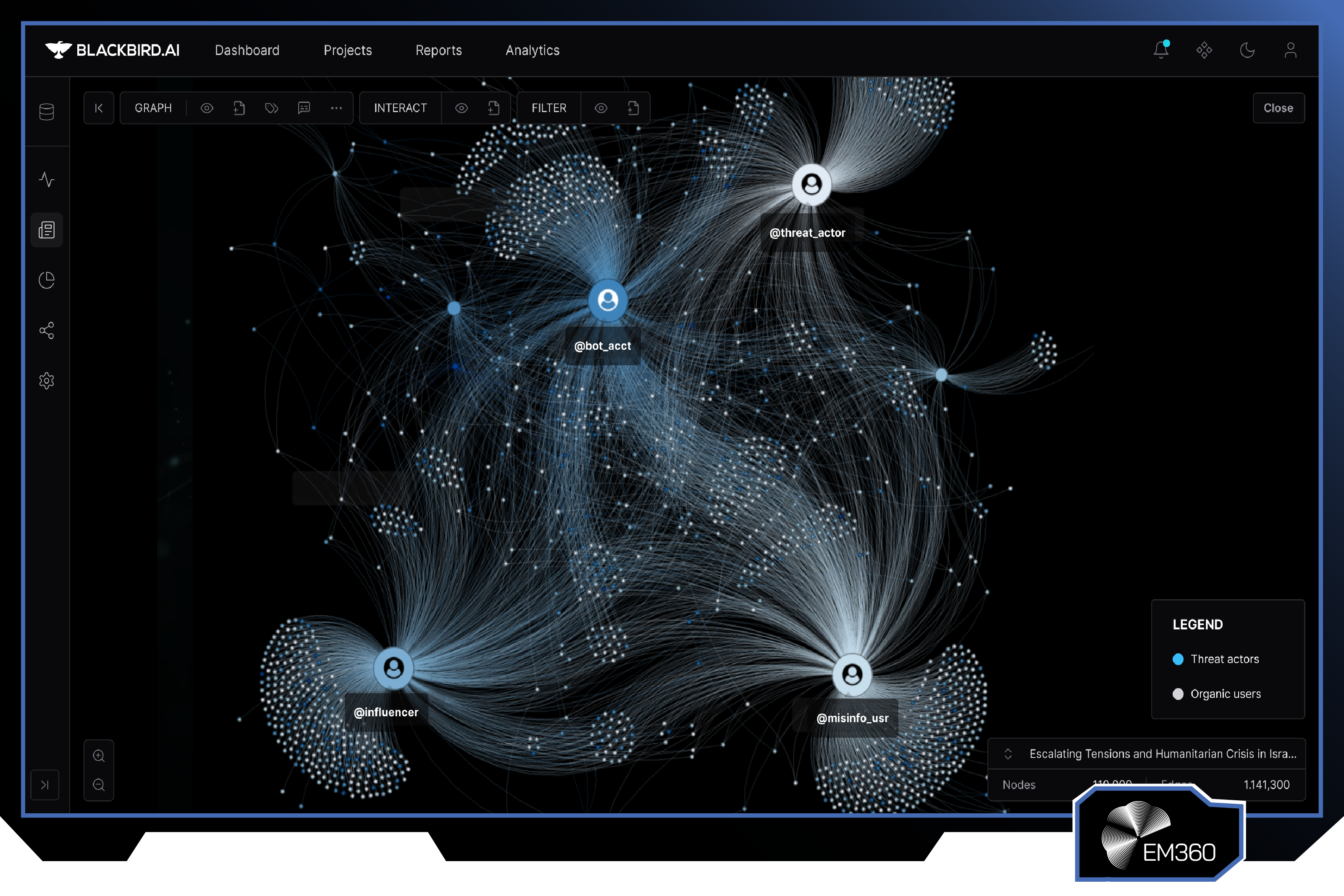Image resolution: width=1344 pixels, height=896 pixels.
Task: Open the Dashboard menu
Action: pyautogui.click(x=247, y=50)
